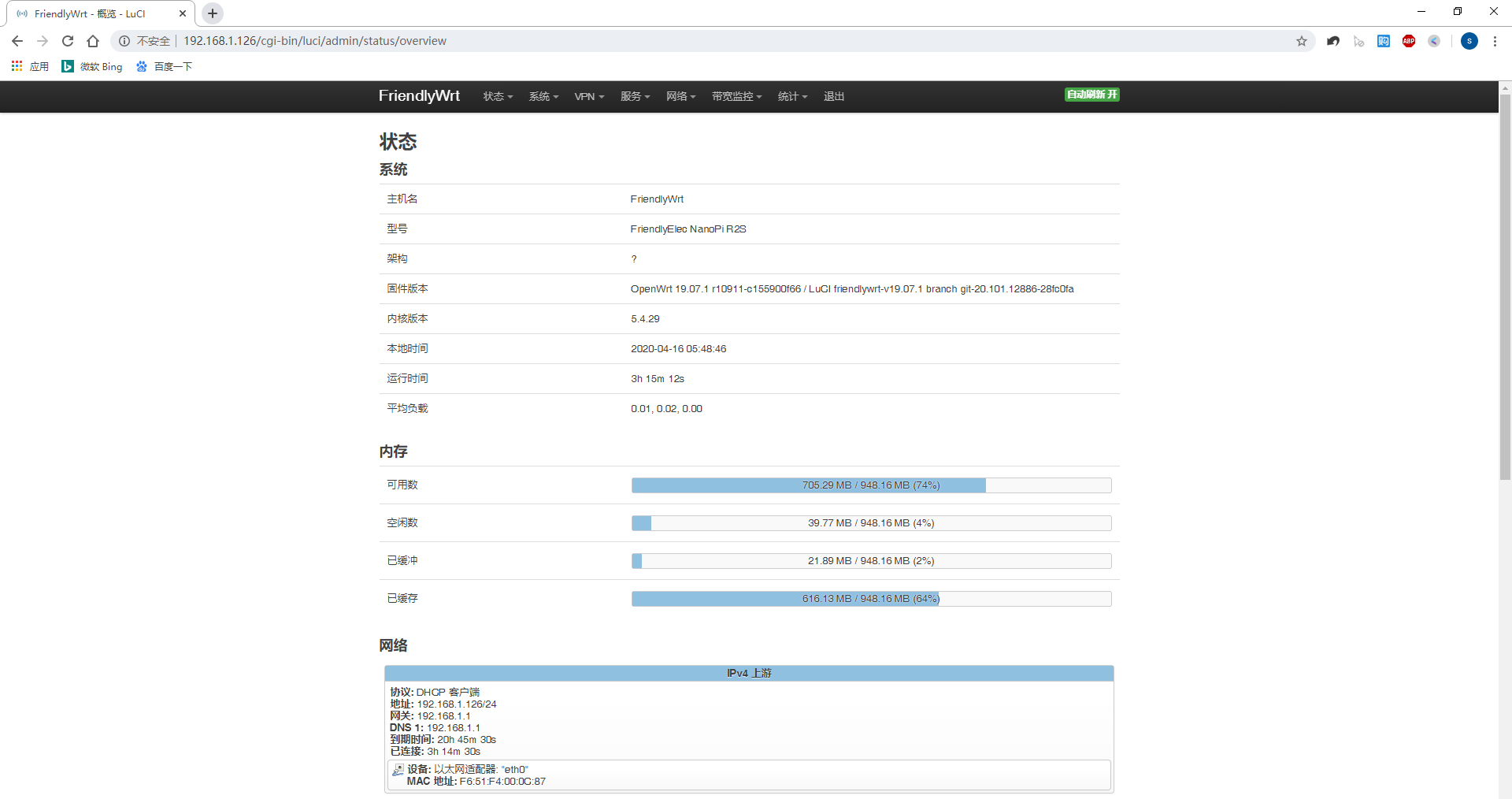1512x799 pixels.
Task: Click the page vertical scrollbar
Action: pos(1505,288)
